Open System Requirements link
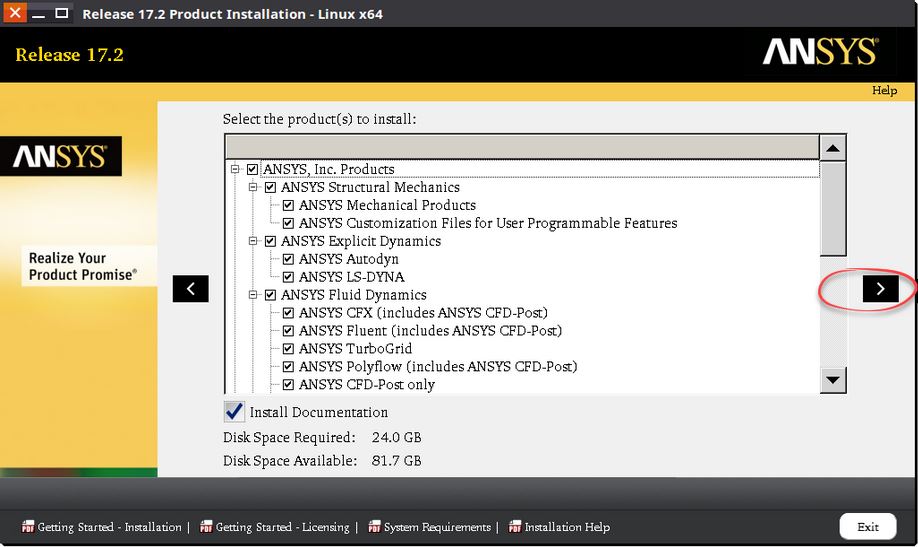Image resolution: width=918 pixels, height=547 pixels. pyautogui.click(x=437, y=527)
